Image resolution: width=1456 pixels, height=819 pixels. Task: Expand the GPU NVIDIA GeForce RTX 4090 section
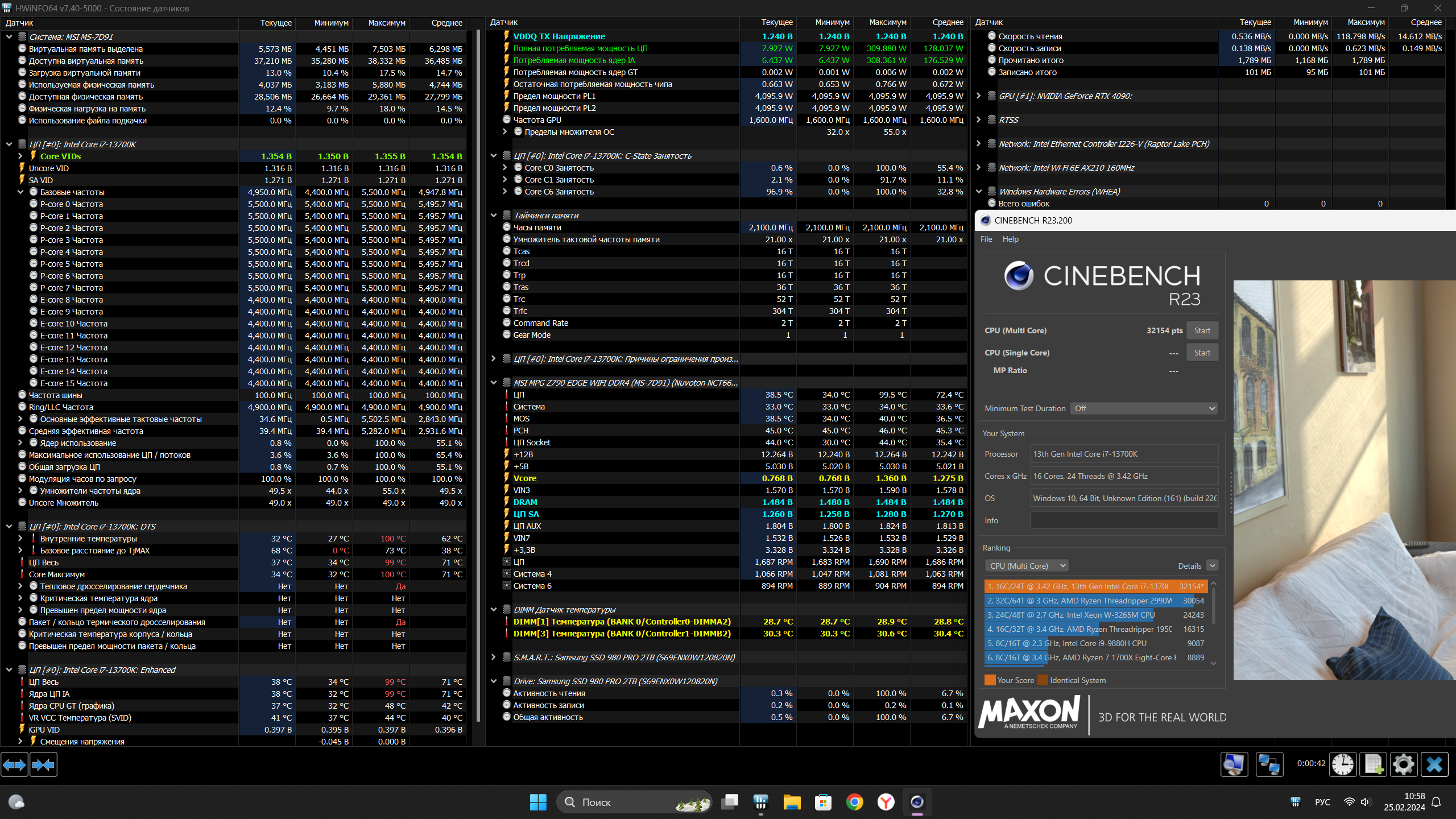click(x=978, y=96)
